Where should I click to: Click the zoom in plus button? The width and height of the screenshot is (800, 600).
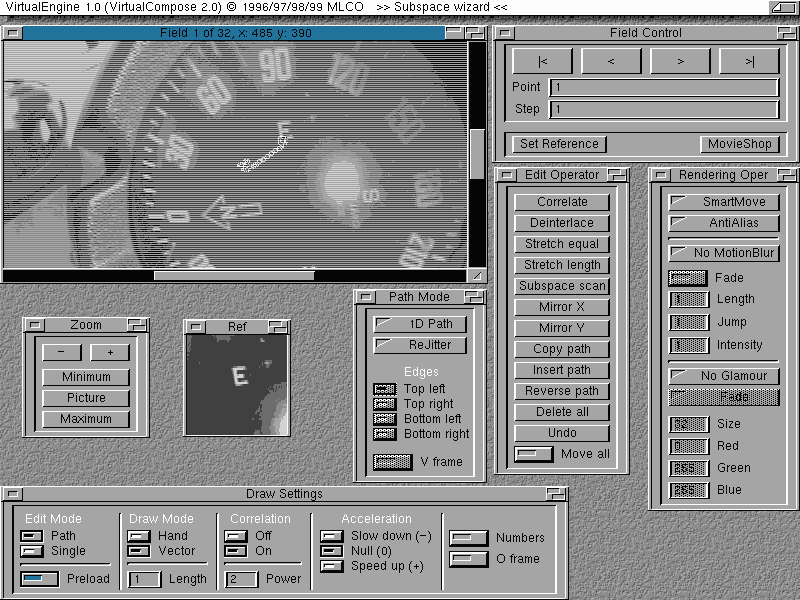110,352
